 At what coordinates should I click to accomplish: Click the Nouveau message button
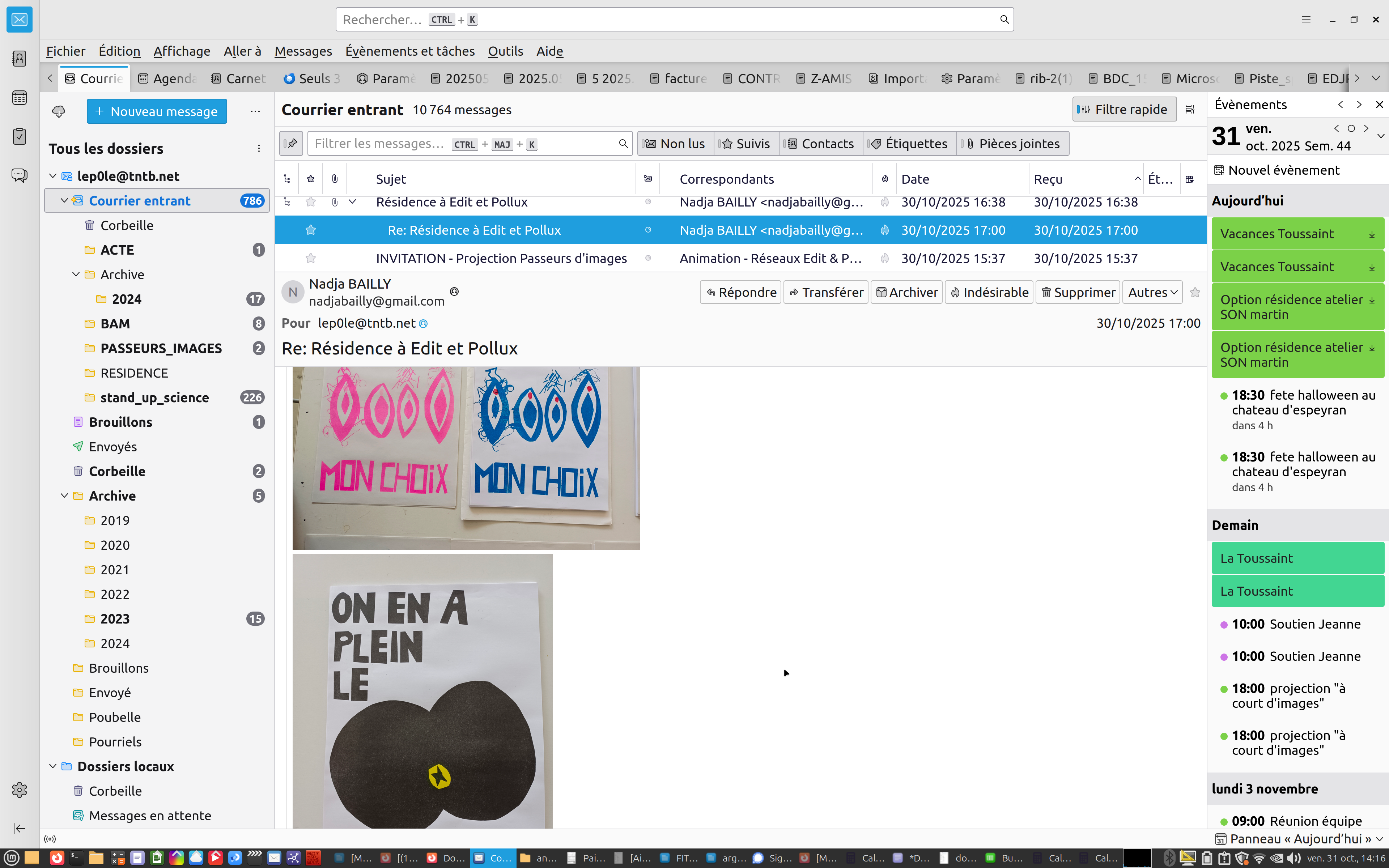click(157, 111)
